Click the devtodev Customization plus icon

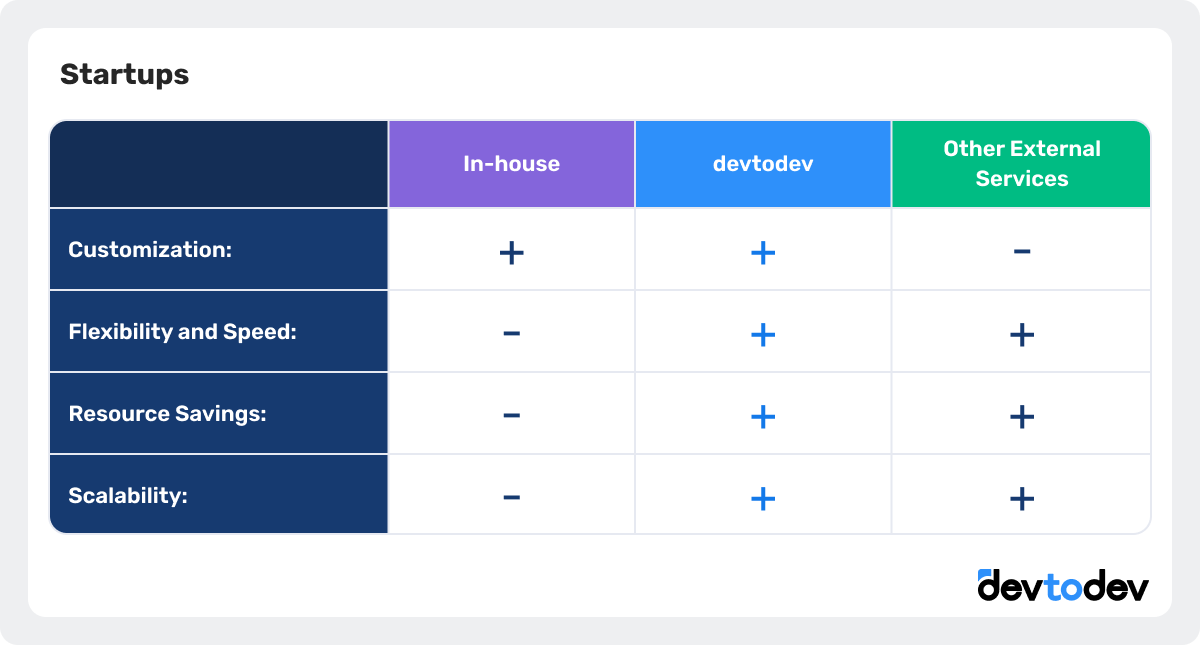pyautogui.click(x=763, y=252)
